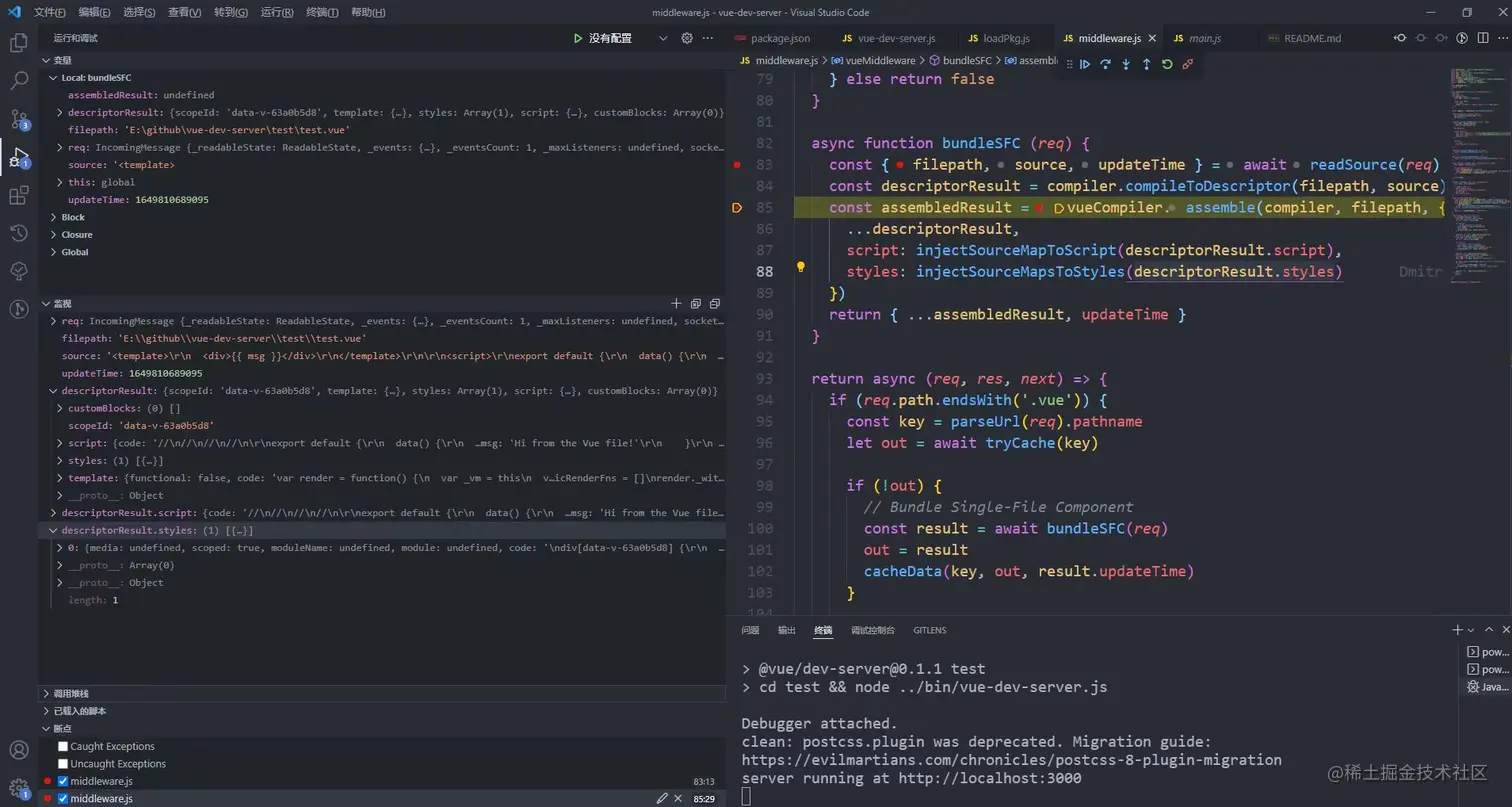Split the editor to the right
This screenshot has width=1512, height=807.
[1481, 38]
